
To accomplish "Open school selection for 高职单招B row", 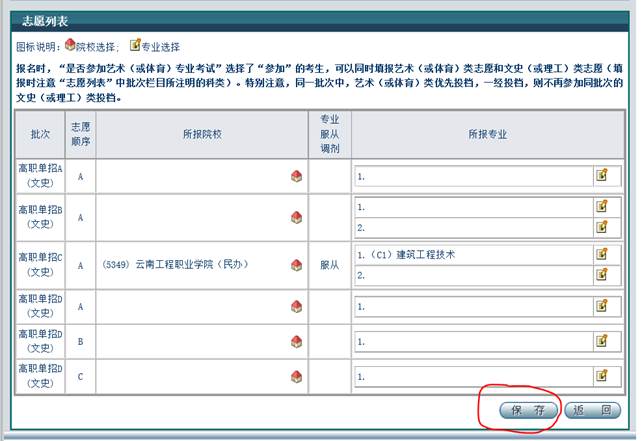I will (296, 217).
